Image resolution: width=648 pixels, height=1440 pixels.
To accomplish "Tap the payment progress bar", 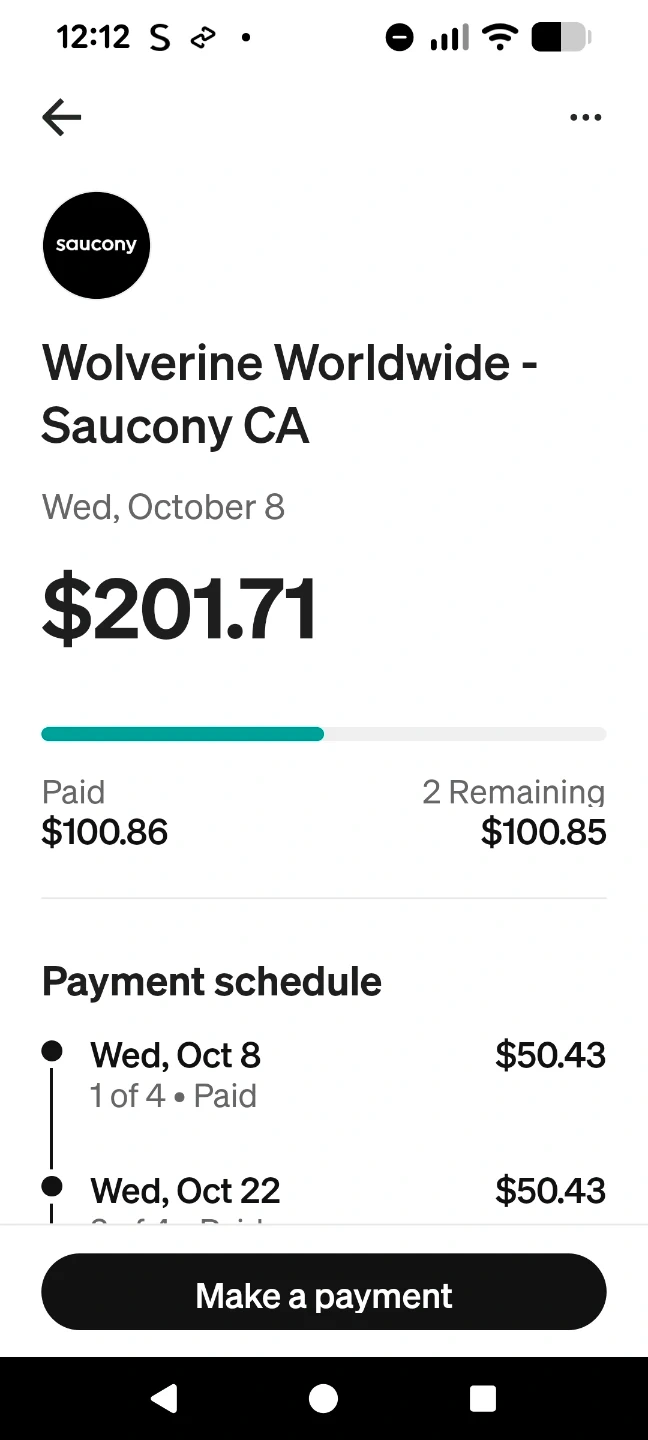I will point(323,734).
